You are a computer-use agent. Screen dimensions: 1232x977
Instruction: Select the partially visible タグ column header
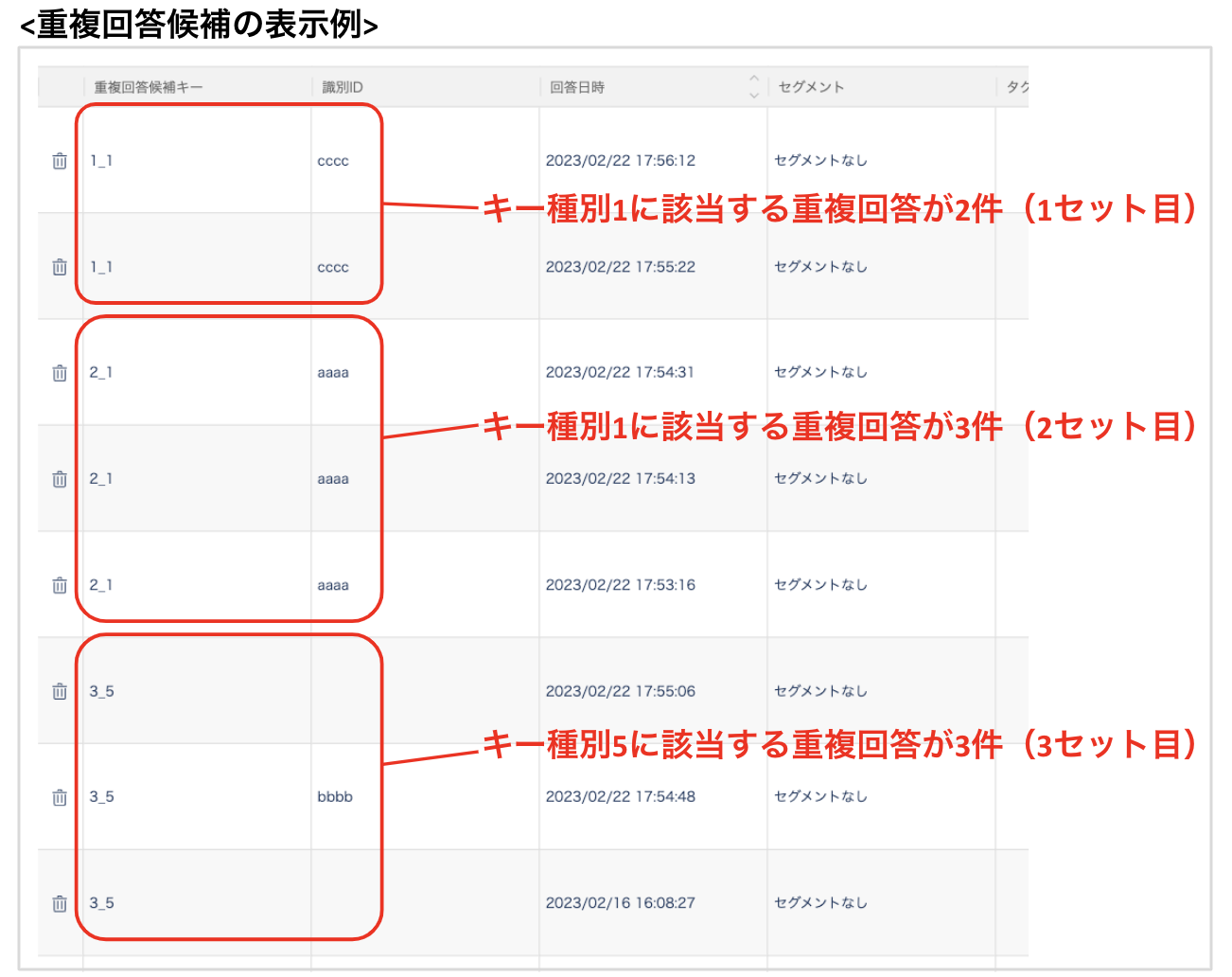[1017, 87]
